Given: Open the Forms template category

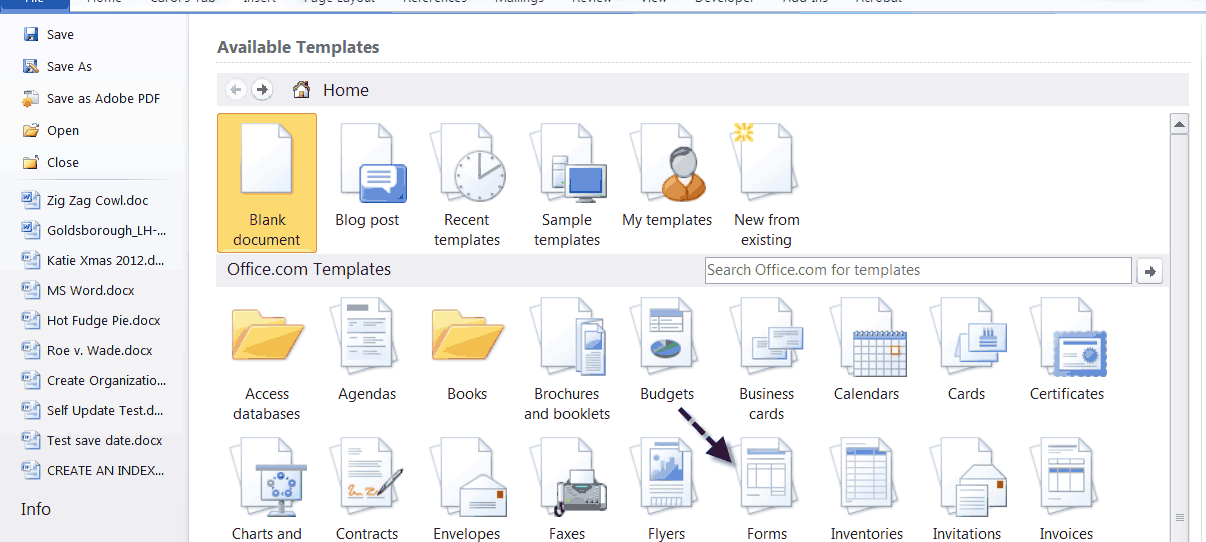Looking at the screenshot, I should coord(767,490).
